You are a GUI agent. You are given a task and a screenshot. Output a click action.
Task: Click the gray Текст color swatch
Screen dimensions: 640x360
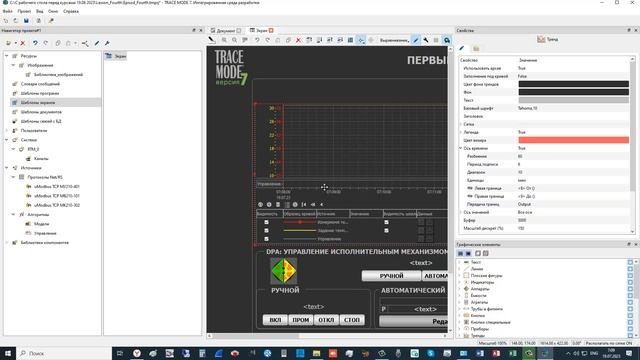pos(573,100)
